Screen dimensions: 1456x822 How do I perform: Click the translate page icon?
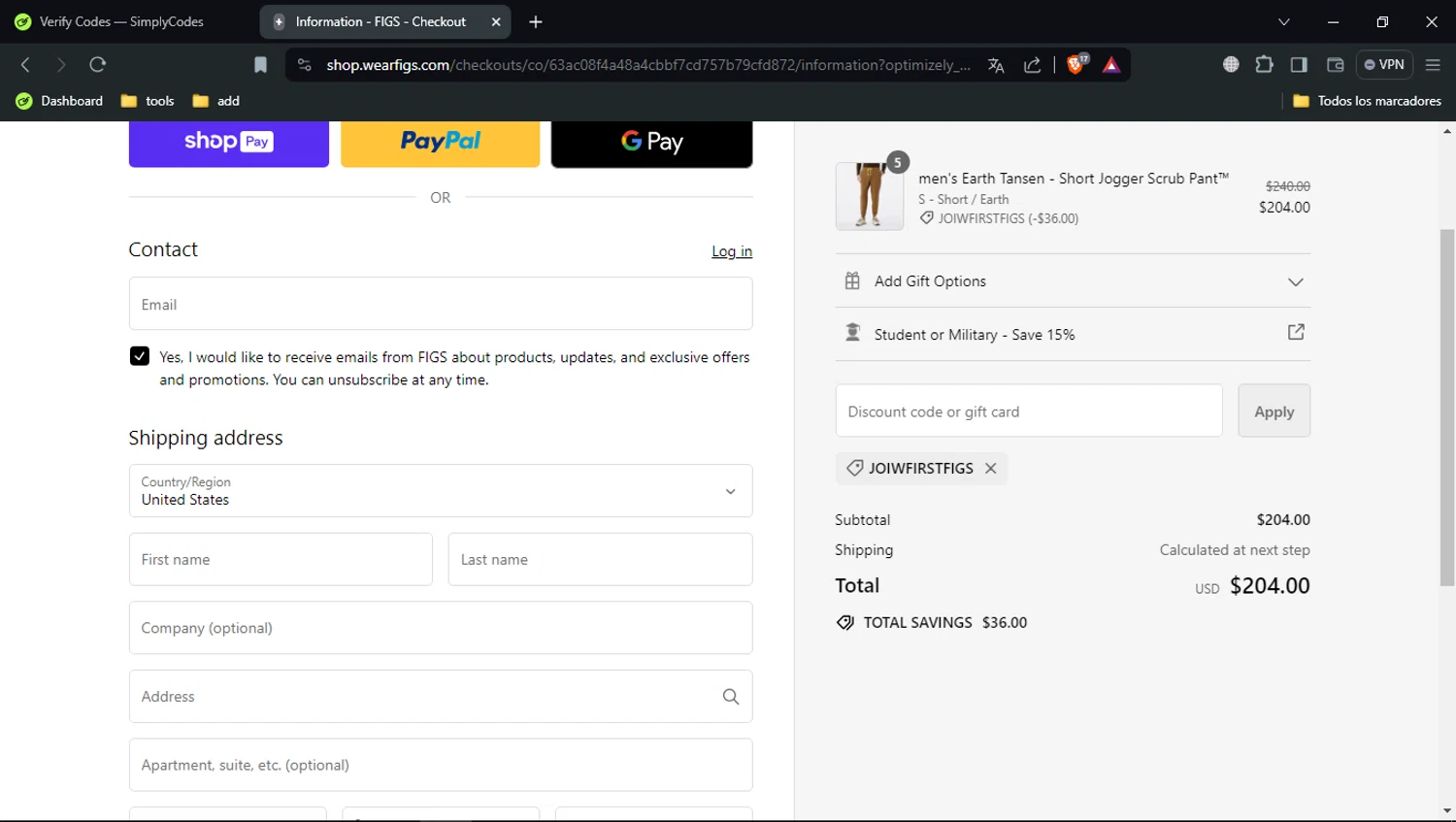point(996,65)
